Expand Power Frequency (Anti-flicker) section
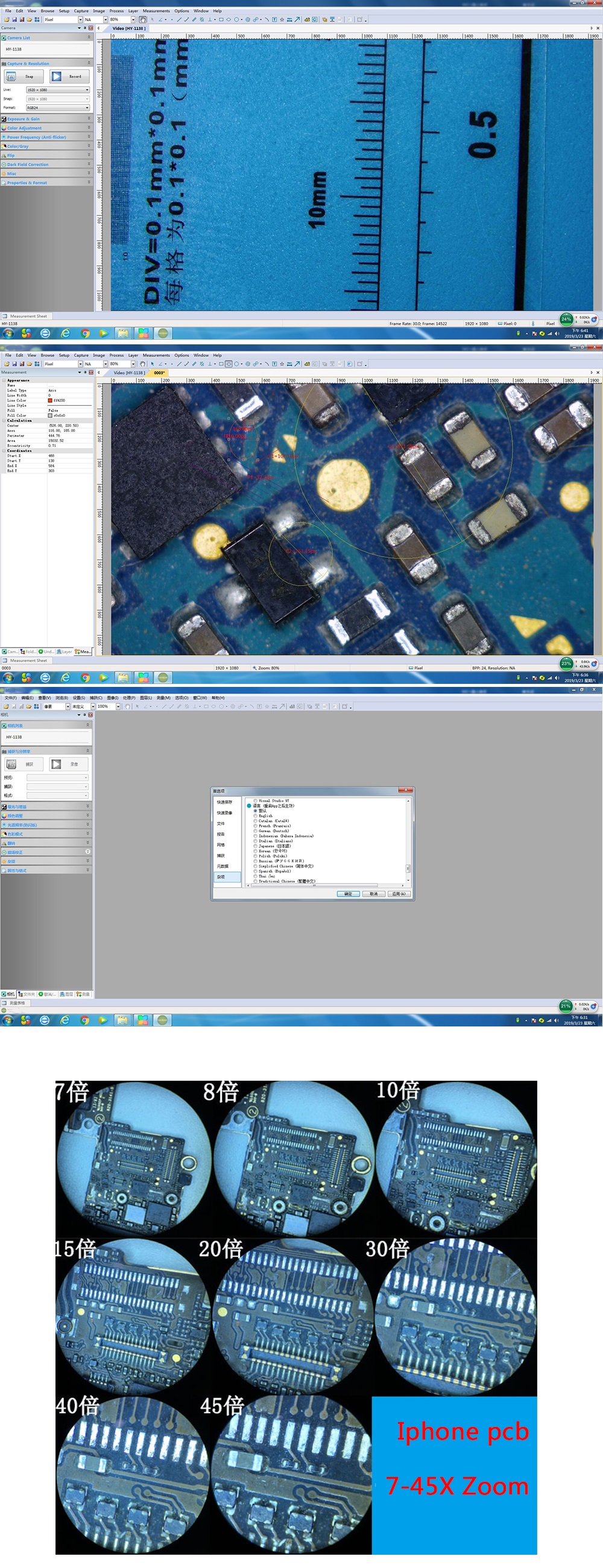This screenshot has width=603, height=1568. [x=46, y=137]
